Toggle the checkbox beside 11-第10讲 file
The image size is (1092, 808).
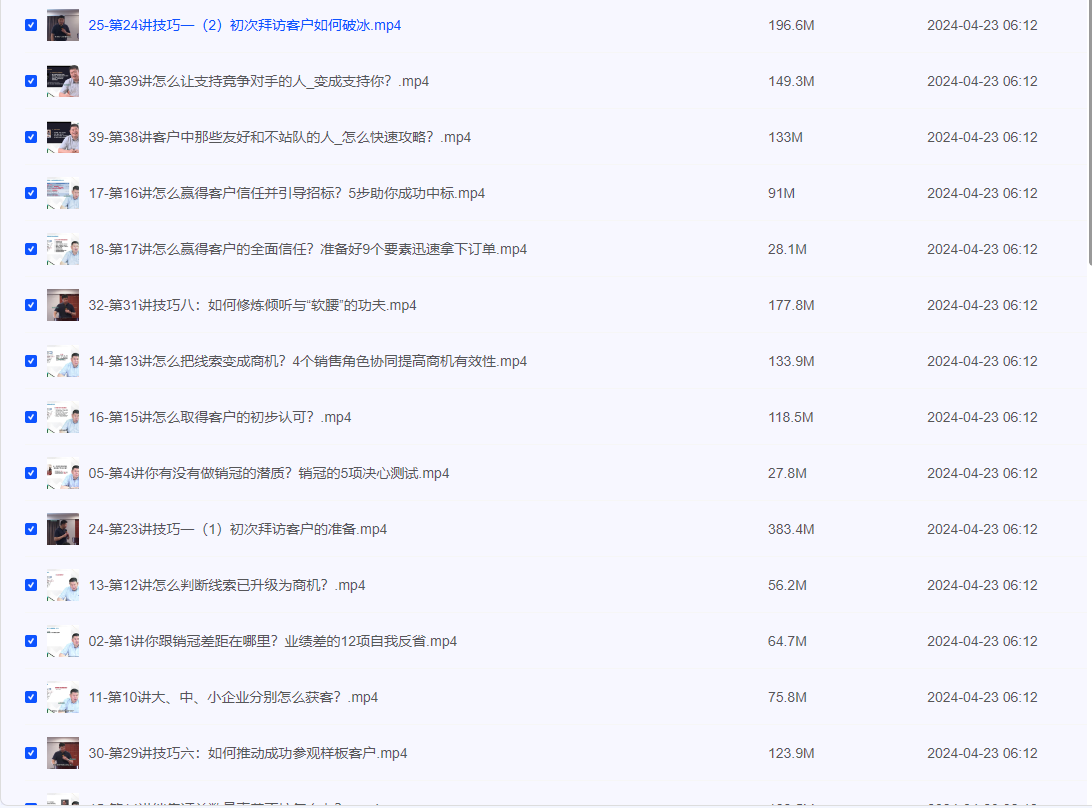point(31,697)
